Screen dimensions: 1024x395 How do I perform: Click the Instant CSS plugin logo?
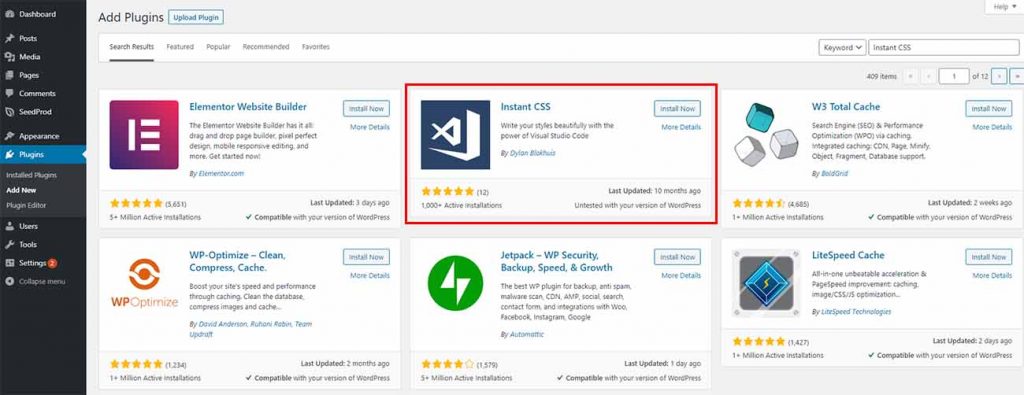click(455, 134)
